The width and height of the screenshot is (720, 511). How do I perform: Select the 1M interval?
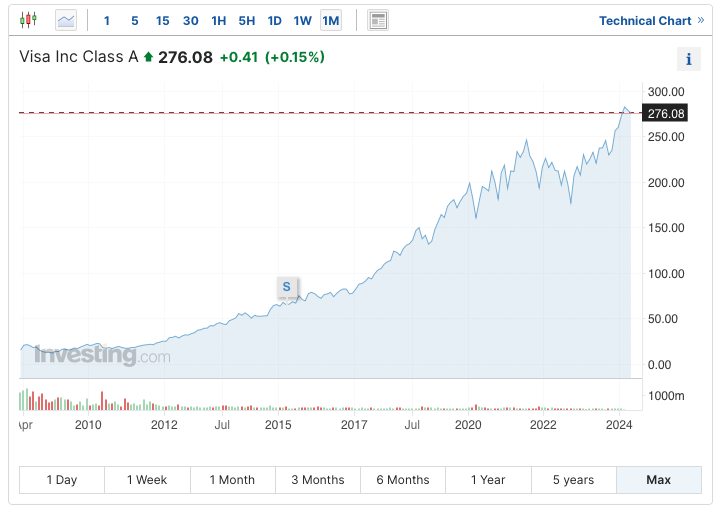(x=331, y=21)
